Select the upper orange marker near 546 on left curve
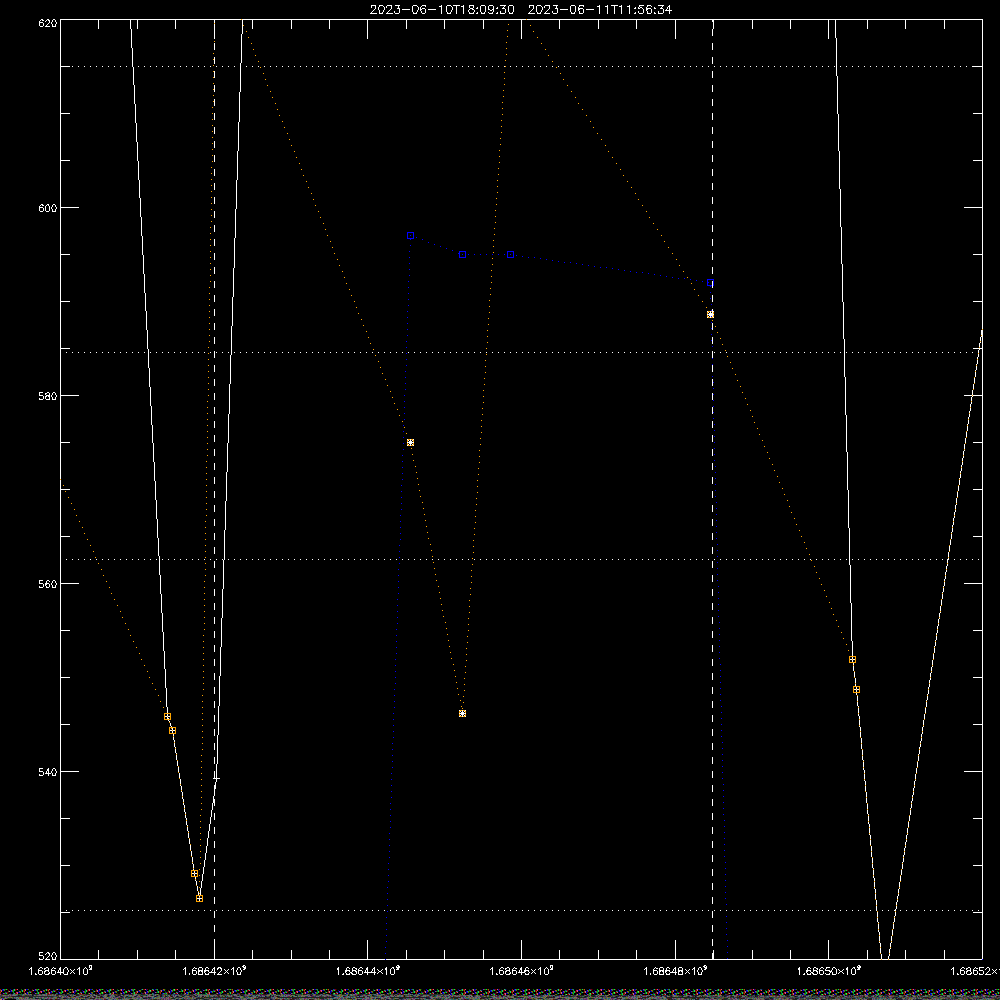The image size is (1000, 1000). [167, 717]
